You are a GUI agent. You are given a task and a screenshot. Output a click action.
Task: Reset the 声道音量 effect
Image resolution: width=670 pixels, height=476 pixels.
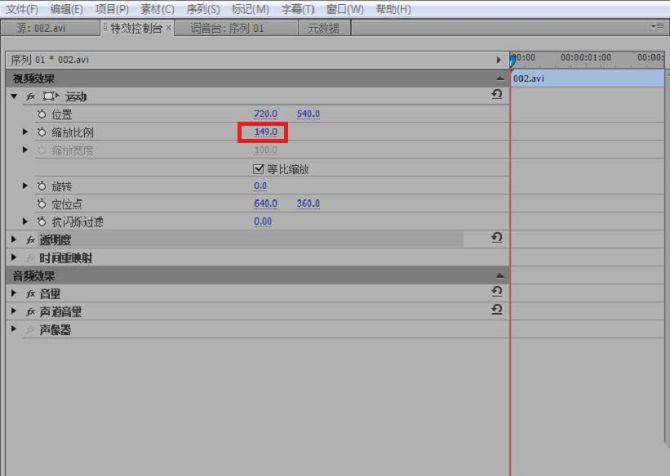pyautogui.click(x=497, y=310)
